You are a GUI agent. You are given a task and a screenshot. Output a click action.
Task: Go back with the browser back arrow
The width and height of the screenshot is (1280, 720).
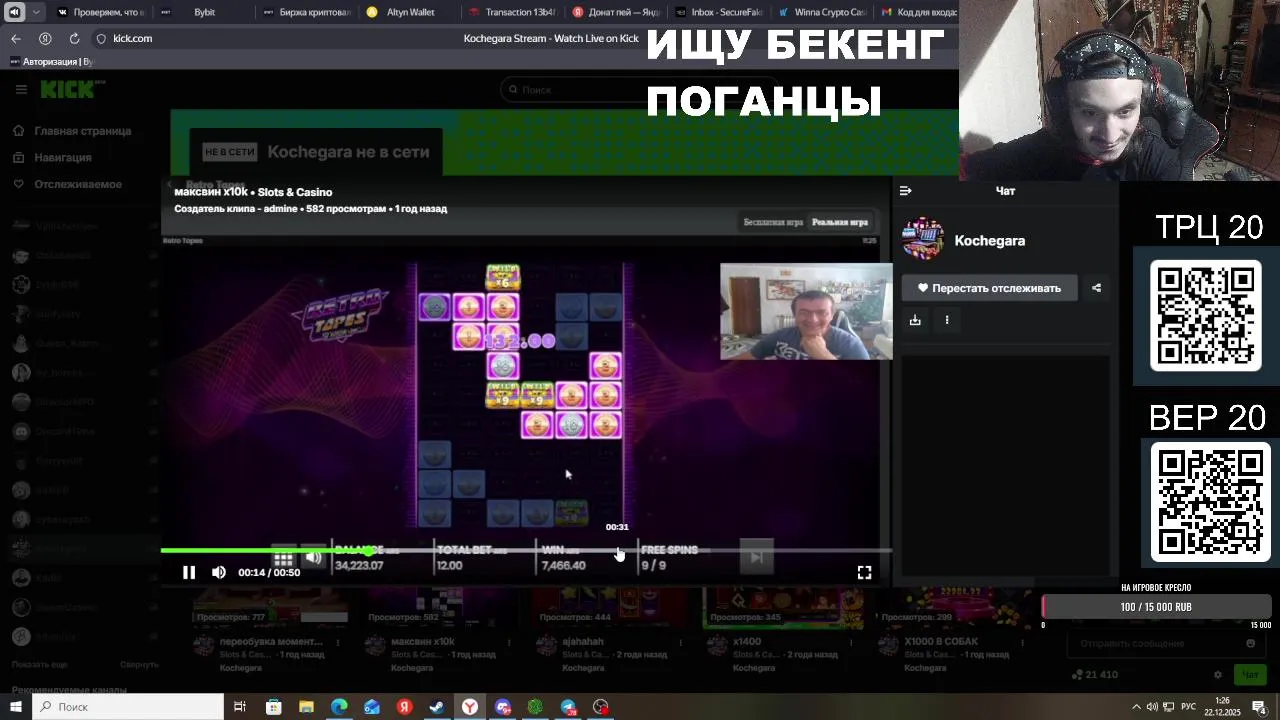tap(16, 38)
